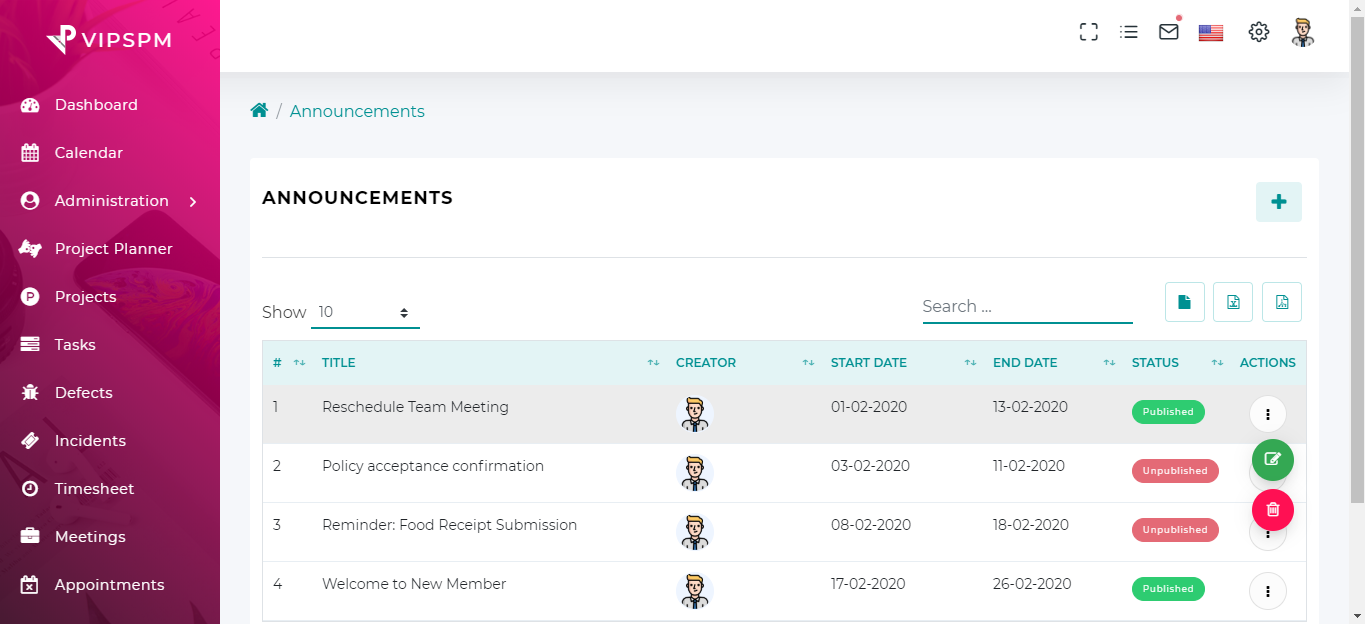Delete an announcement using the red trash button
The image size is (1365, 624).
pyautogui.click(x=1272, y=510)
